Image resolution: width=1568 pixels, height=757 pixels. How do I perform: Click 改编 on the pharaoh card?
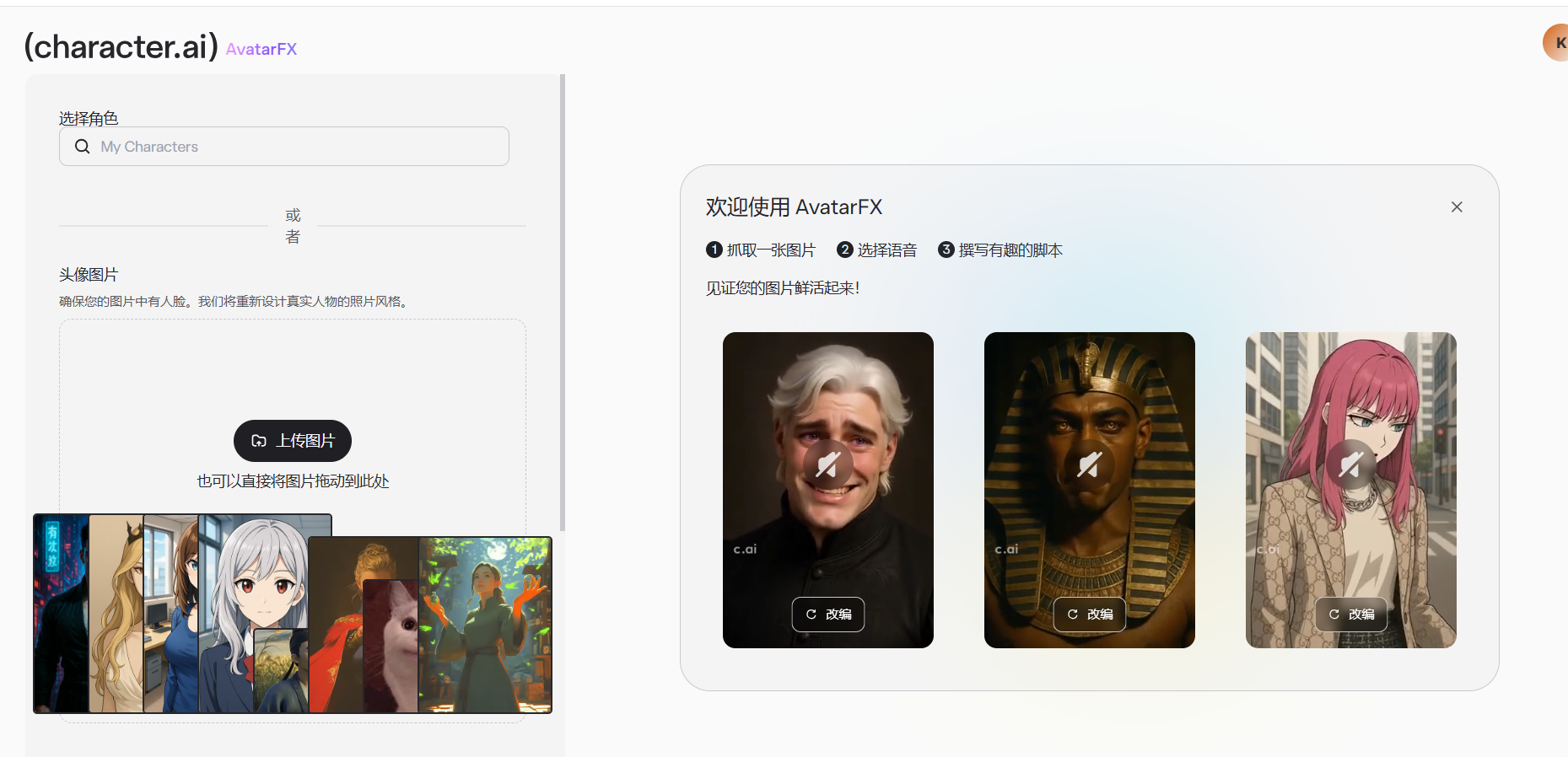tap(1089, 614)
